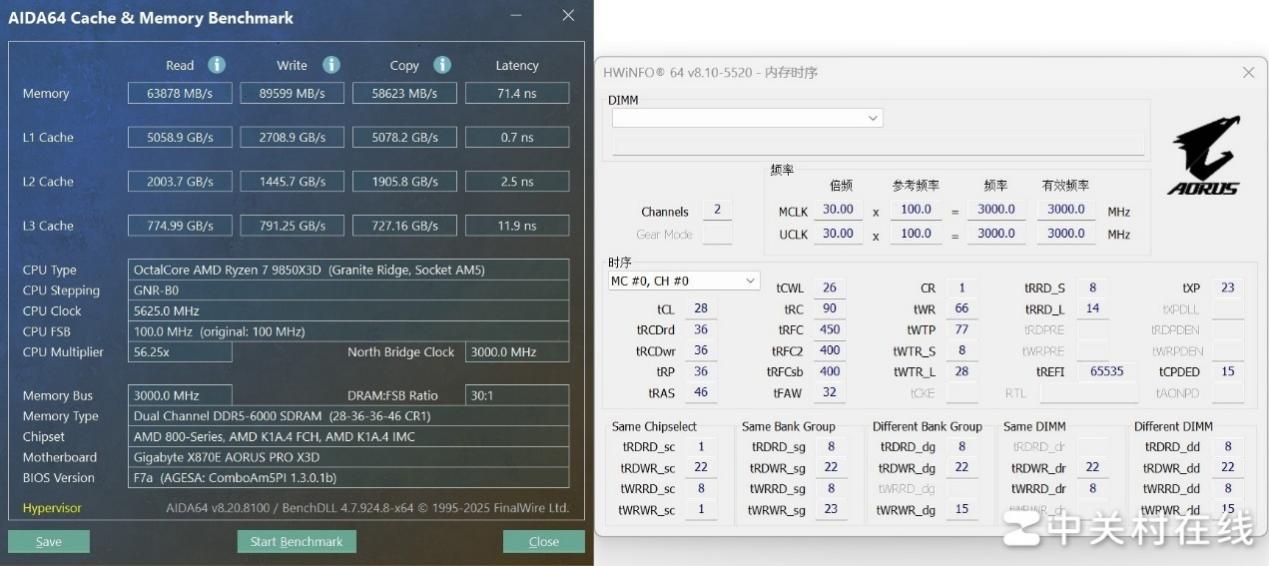Click the Save button in AIDA64
The width and height of the screenshot is (1269, 566).
click(49, 542)
